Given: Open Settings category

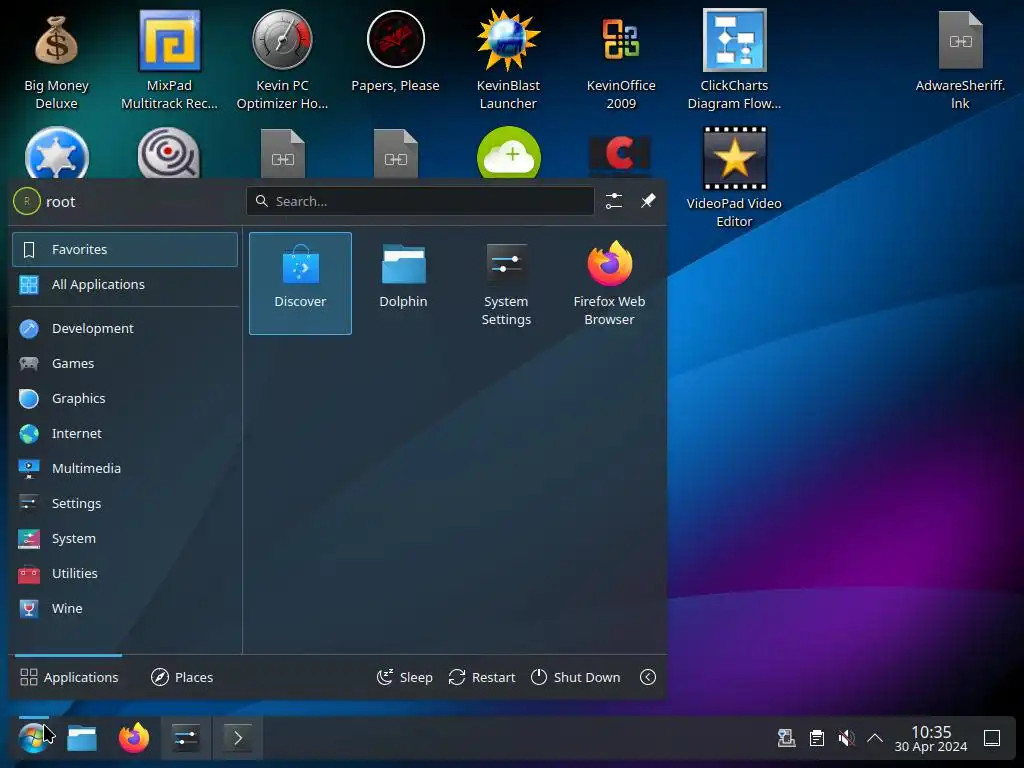Looking at the screenshot, I should pyautogui.click(x=125, y=504).
